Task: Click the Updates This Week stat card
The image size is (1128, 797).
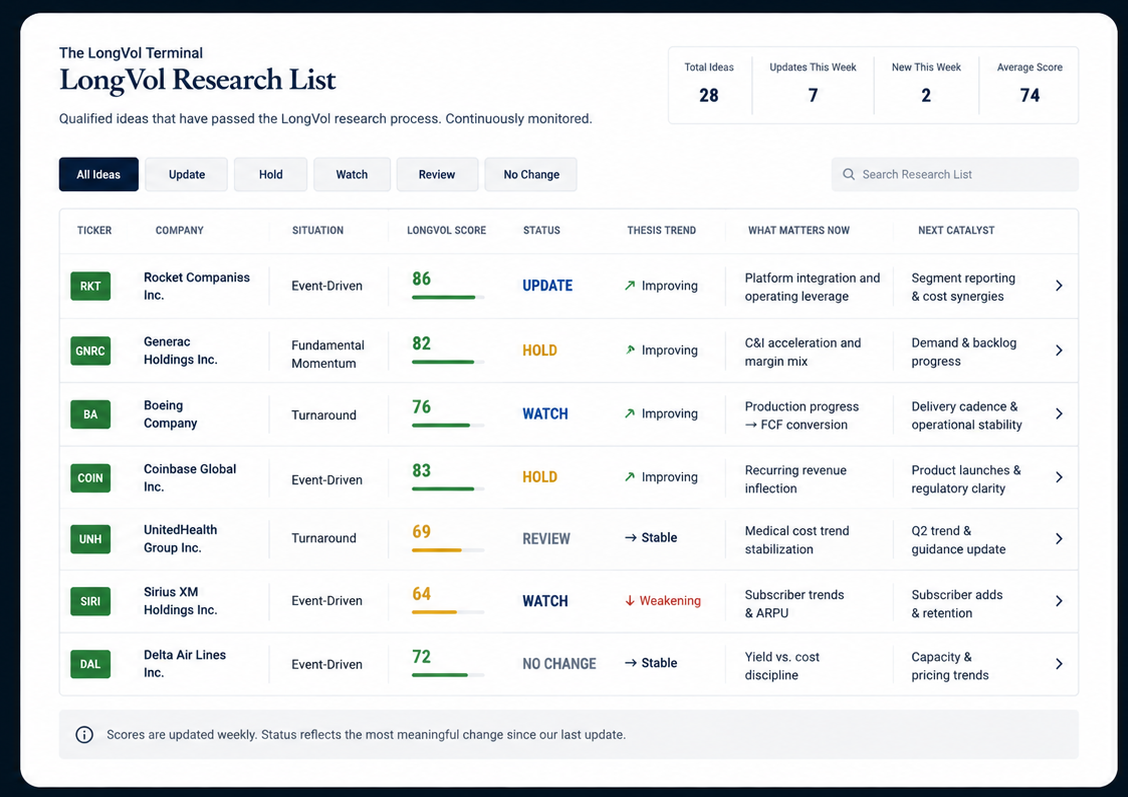Action: point(813,85)
